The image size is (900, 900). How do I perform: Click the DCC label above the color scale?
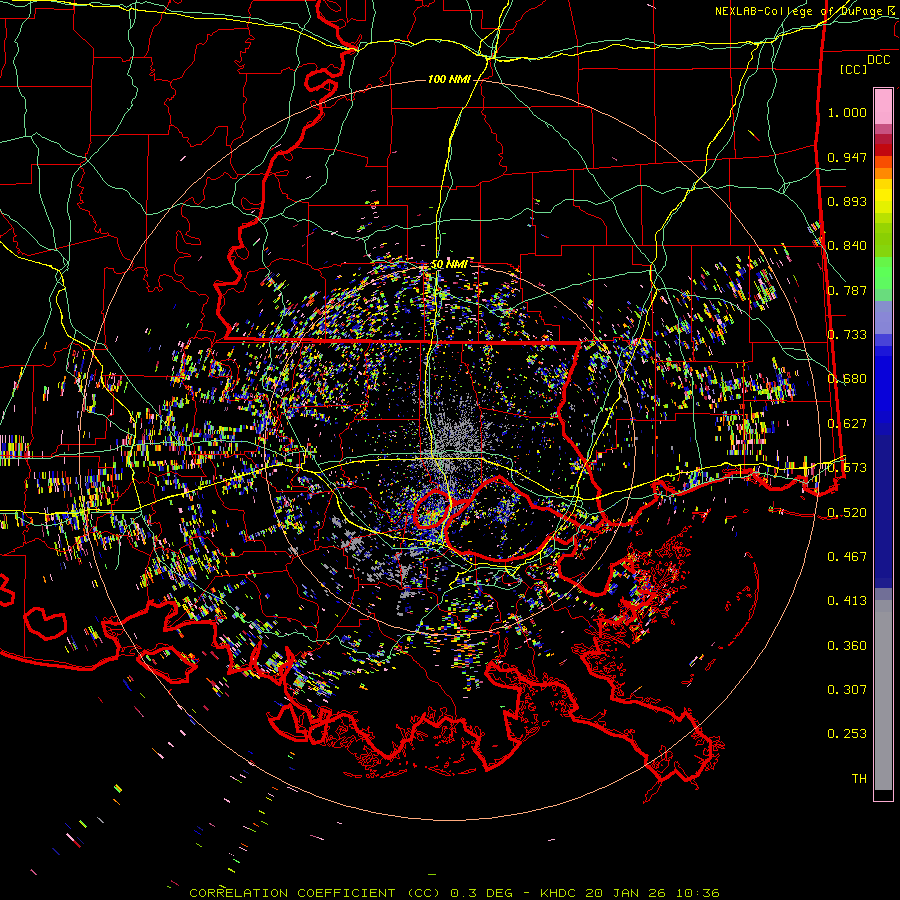[x=878, y=60]
